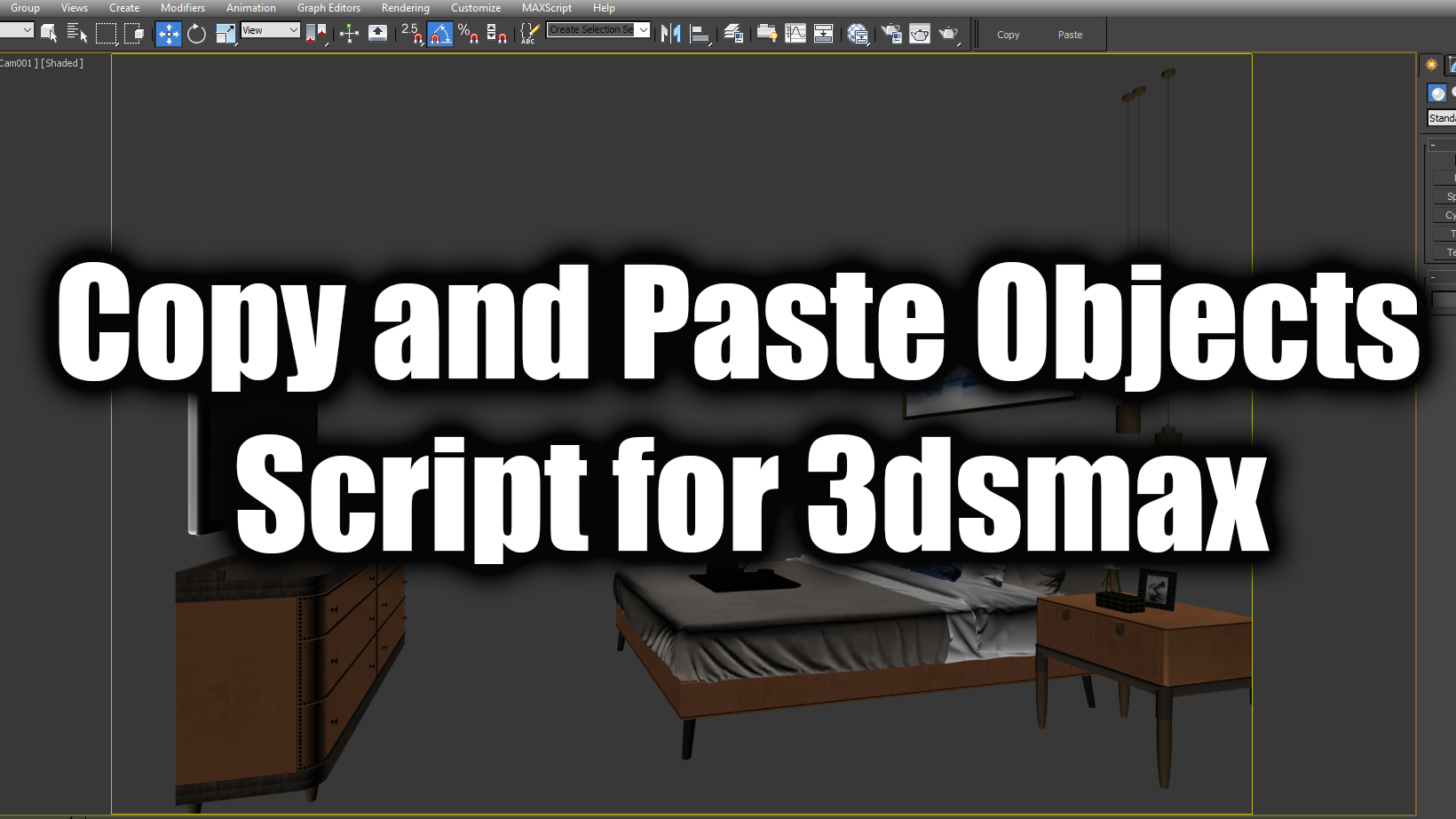
Task: Open the Create menu
Action: pos(124,8)
